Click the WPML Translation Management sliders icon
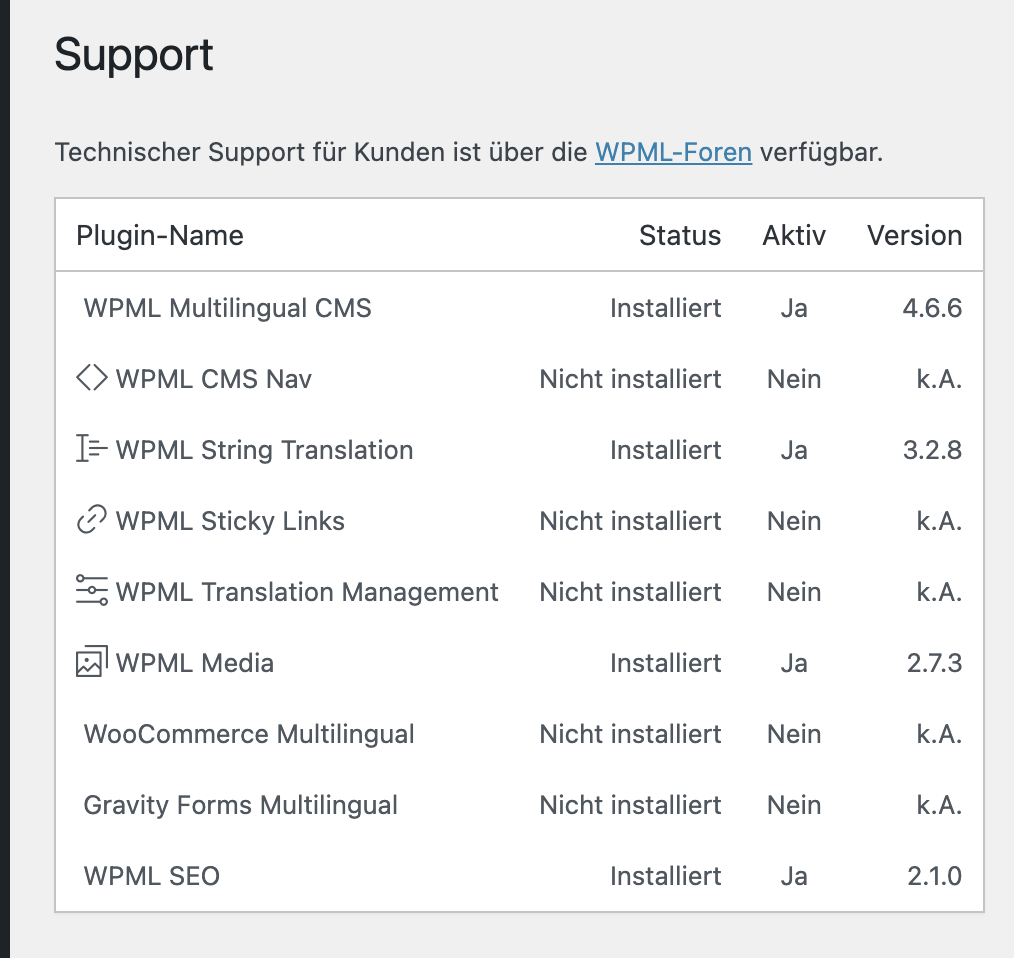 [x=92, y=590]
